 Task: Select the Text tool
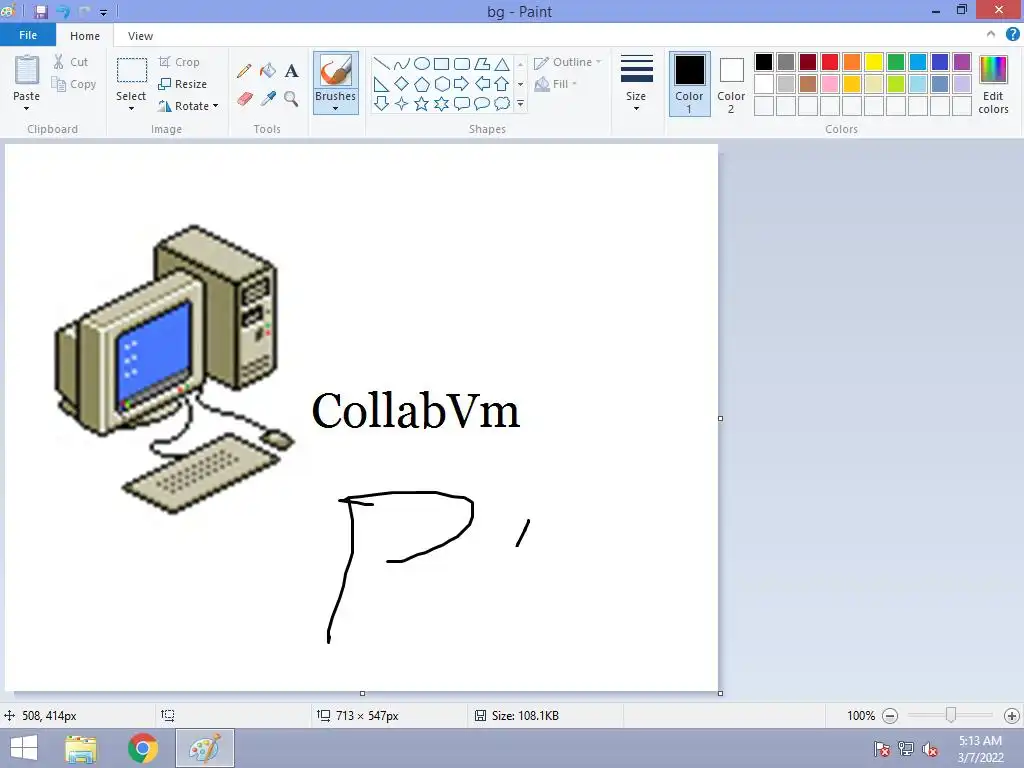point(291,71)
